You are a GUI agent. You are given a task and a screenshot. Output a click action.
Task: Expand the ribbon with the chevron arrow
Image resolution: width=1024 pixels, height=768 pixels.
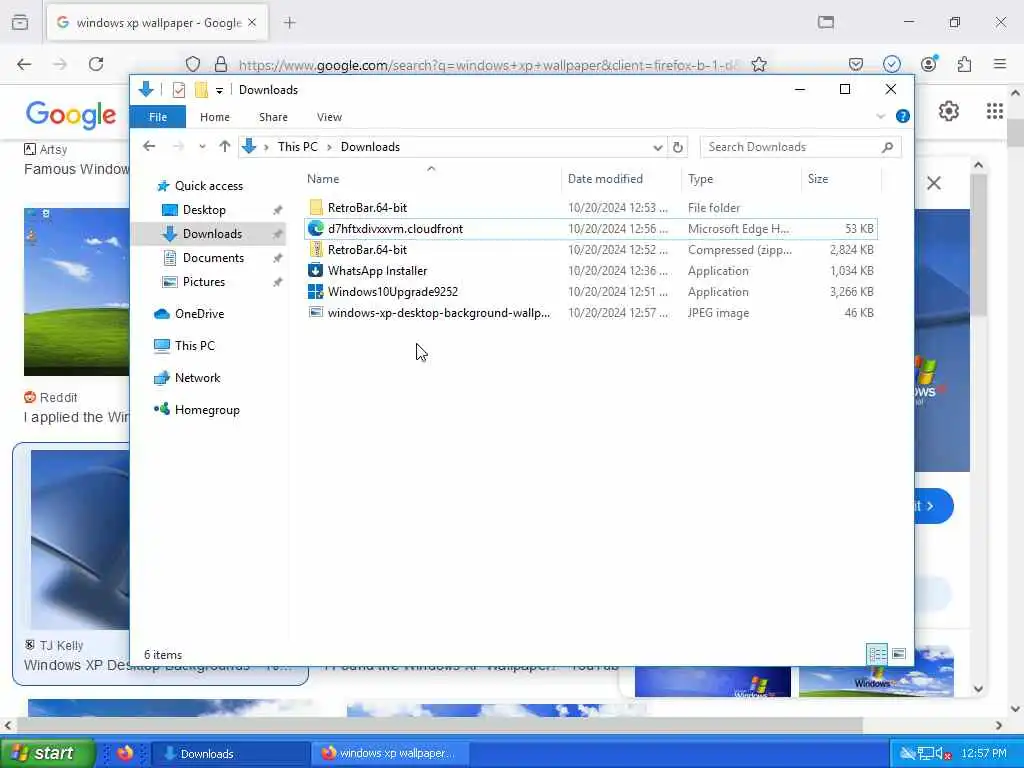tap(880, 116)
